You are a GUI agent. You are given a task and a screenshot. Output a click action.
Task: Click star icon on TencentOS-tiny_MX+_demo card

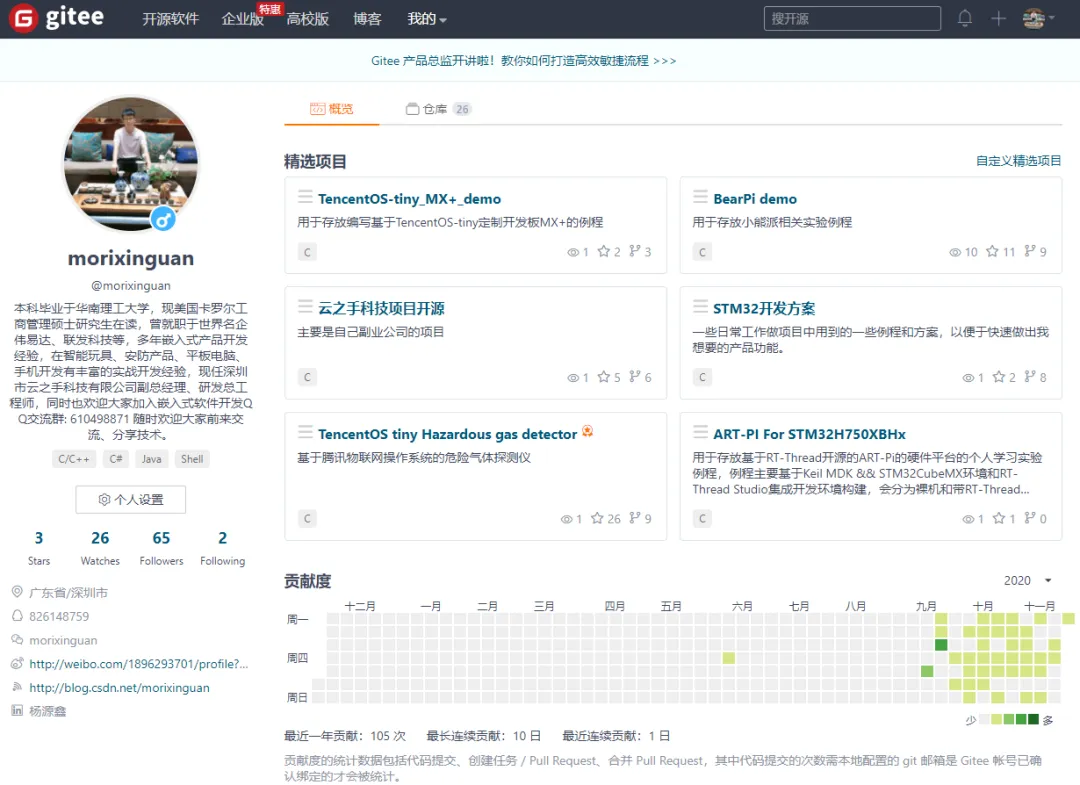point(603,251)
